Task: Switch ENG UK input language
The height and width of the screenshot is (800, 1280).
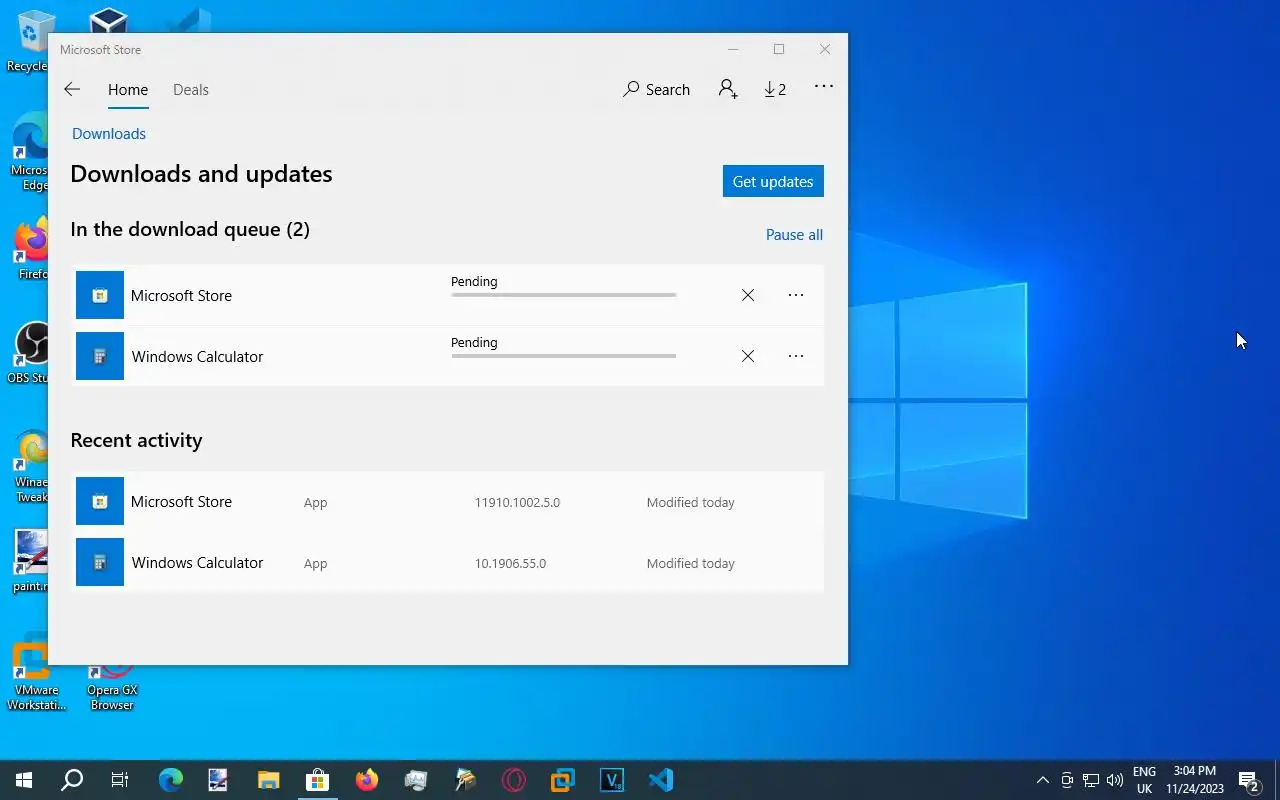Action: (1144, 780)
